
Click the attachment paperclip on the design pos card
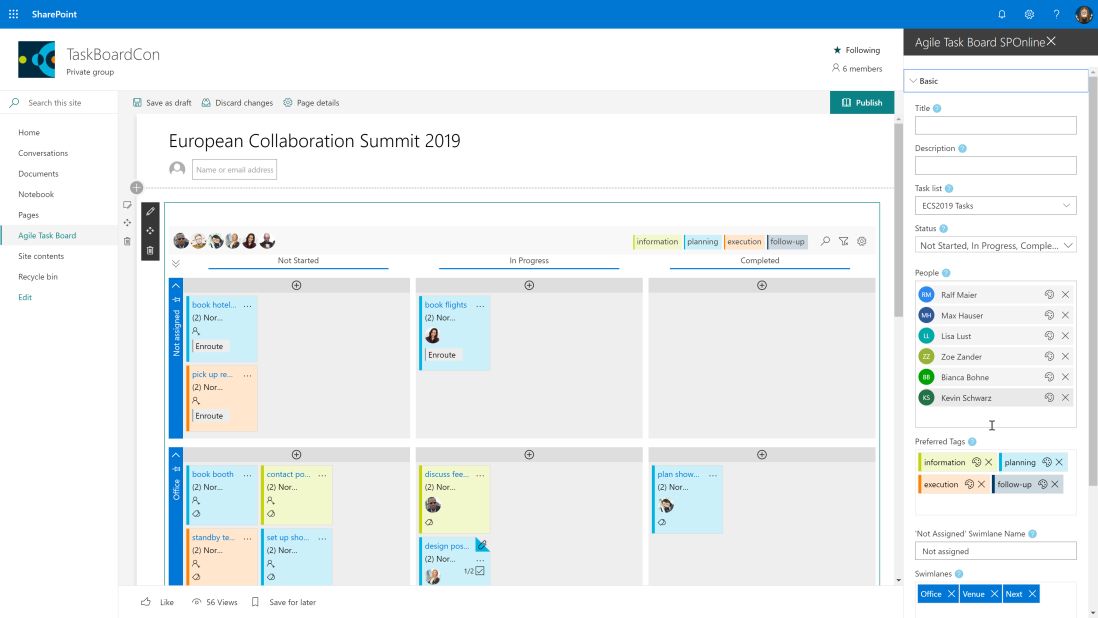click(482, 545)
